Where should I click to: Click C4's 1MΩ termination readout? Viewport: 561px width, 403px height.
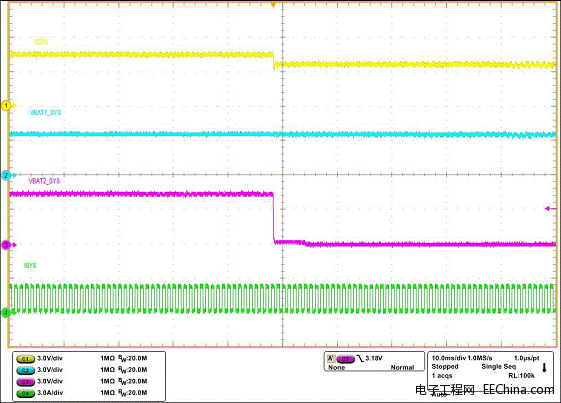[107, 393]
